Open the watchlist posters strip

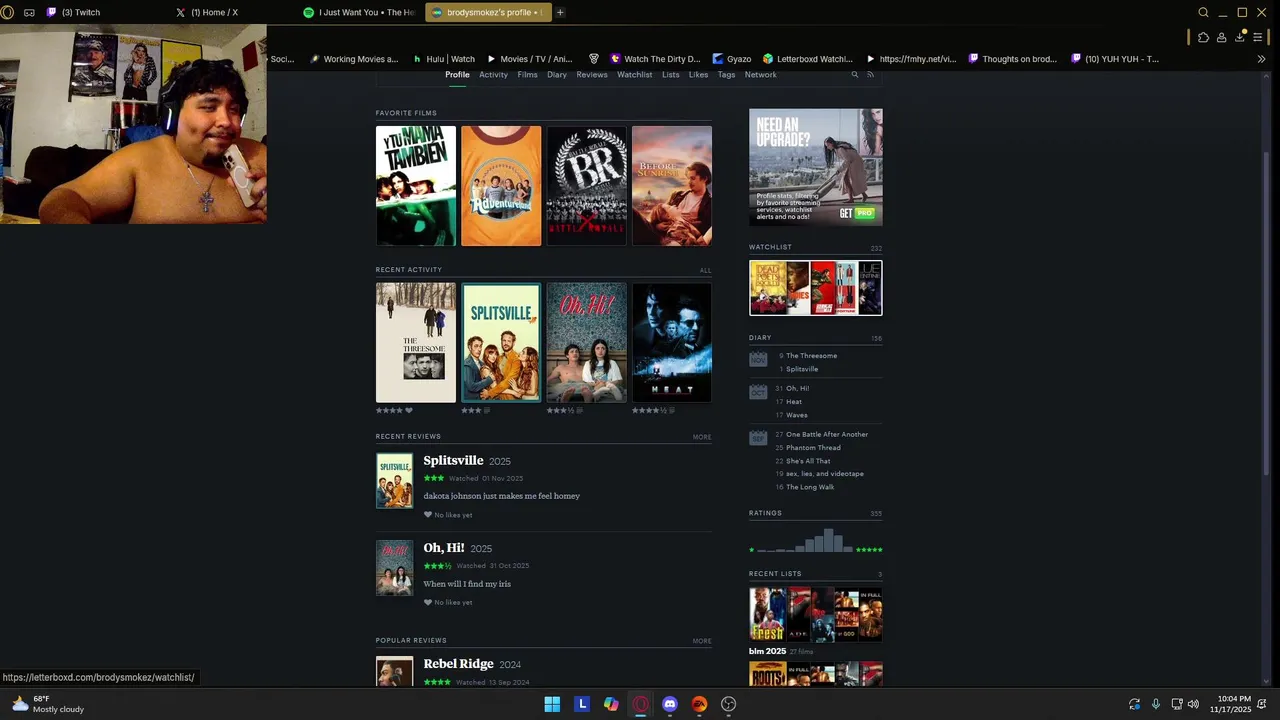pyautogui.click(x=816, y=288)
